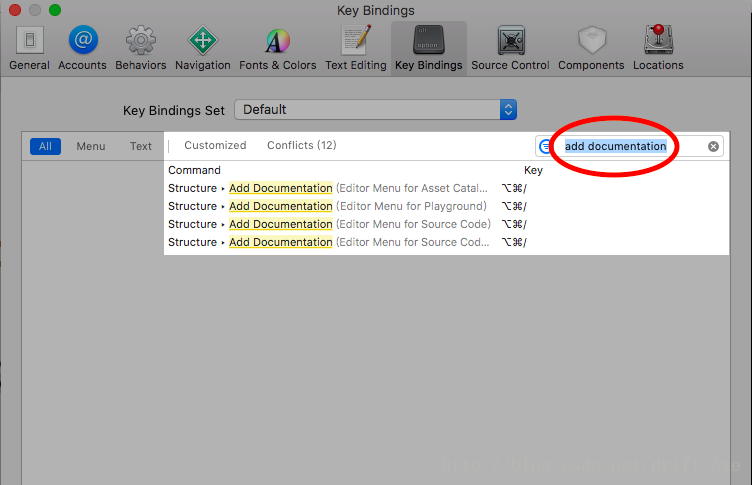
Task: Zoom the Key Bindings window with green button
Action: pos(55,10)
